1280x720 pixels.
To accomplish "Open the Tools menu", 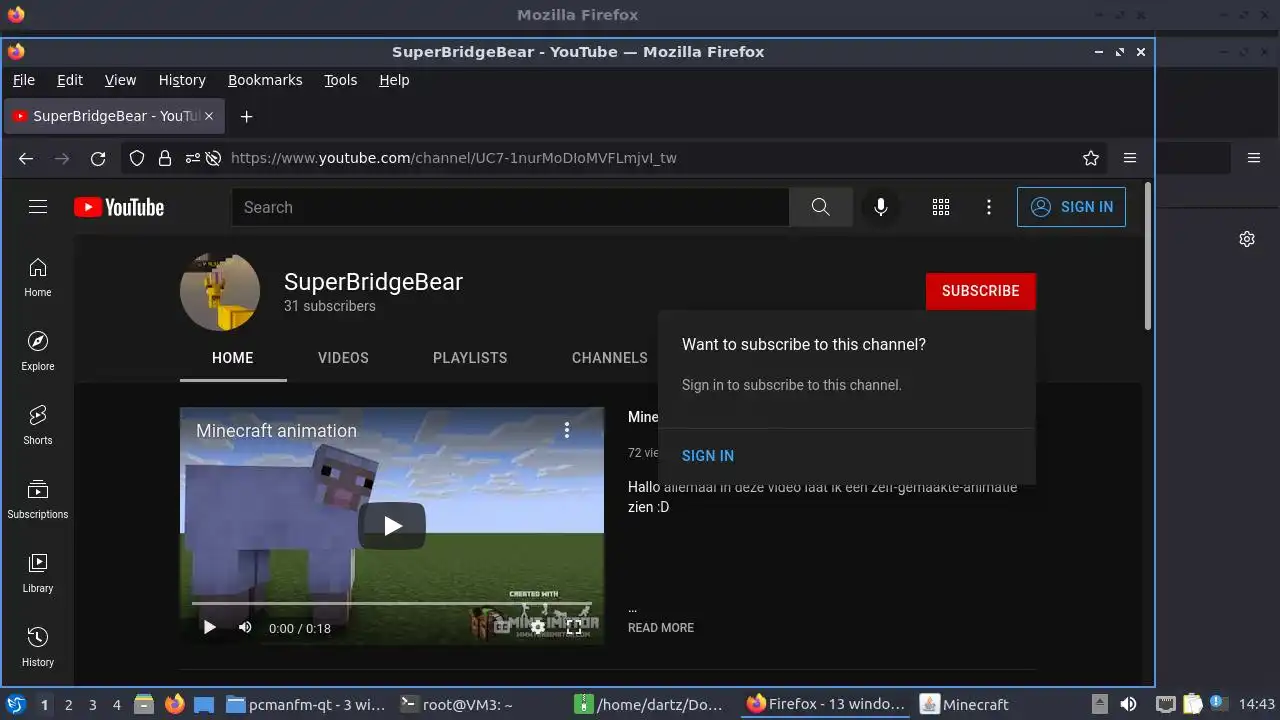I will pyautogui.click(x=340, y=80).
